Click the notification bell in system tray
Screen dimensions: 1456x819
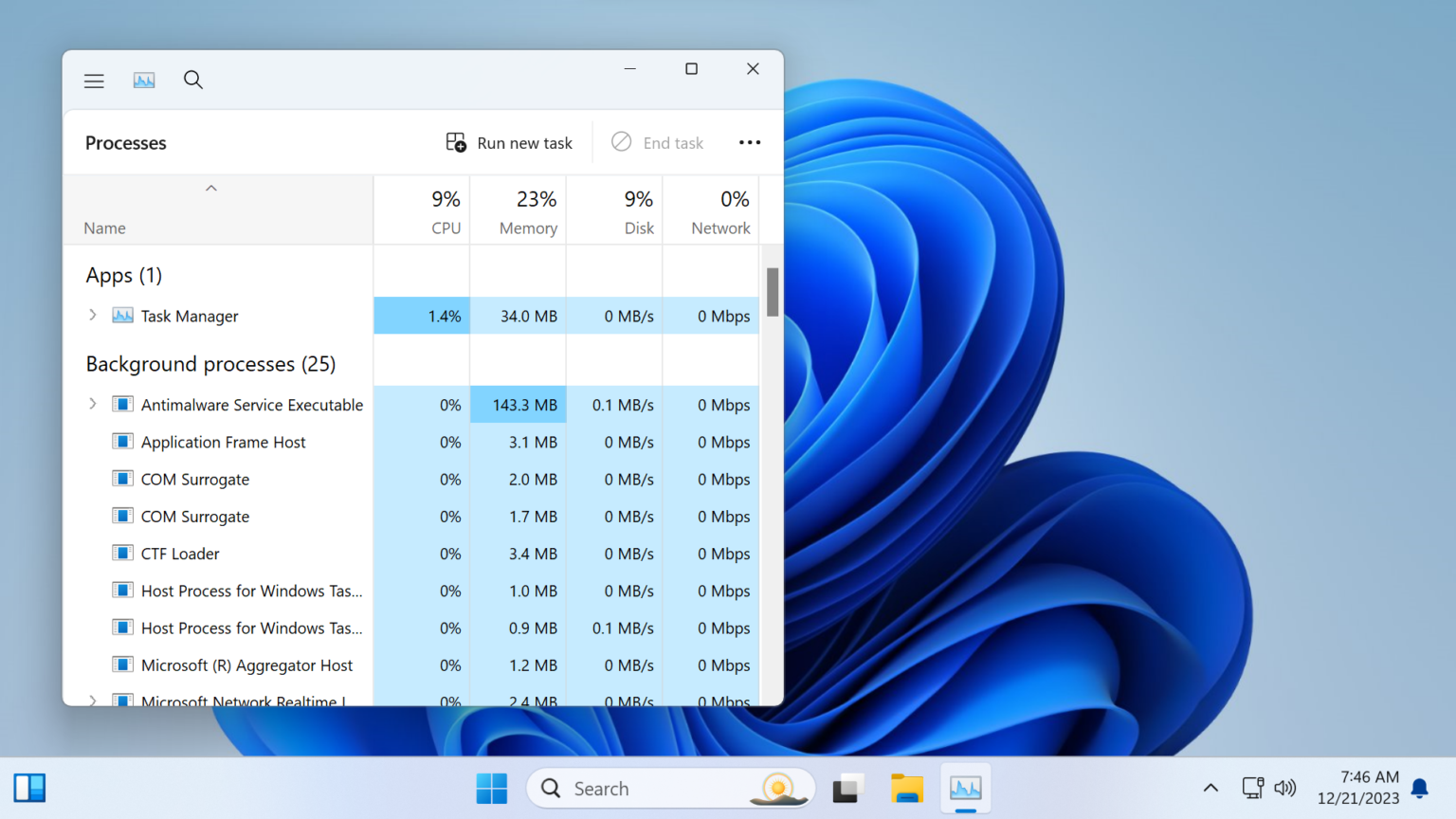(1419, 788)
